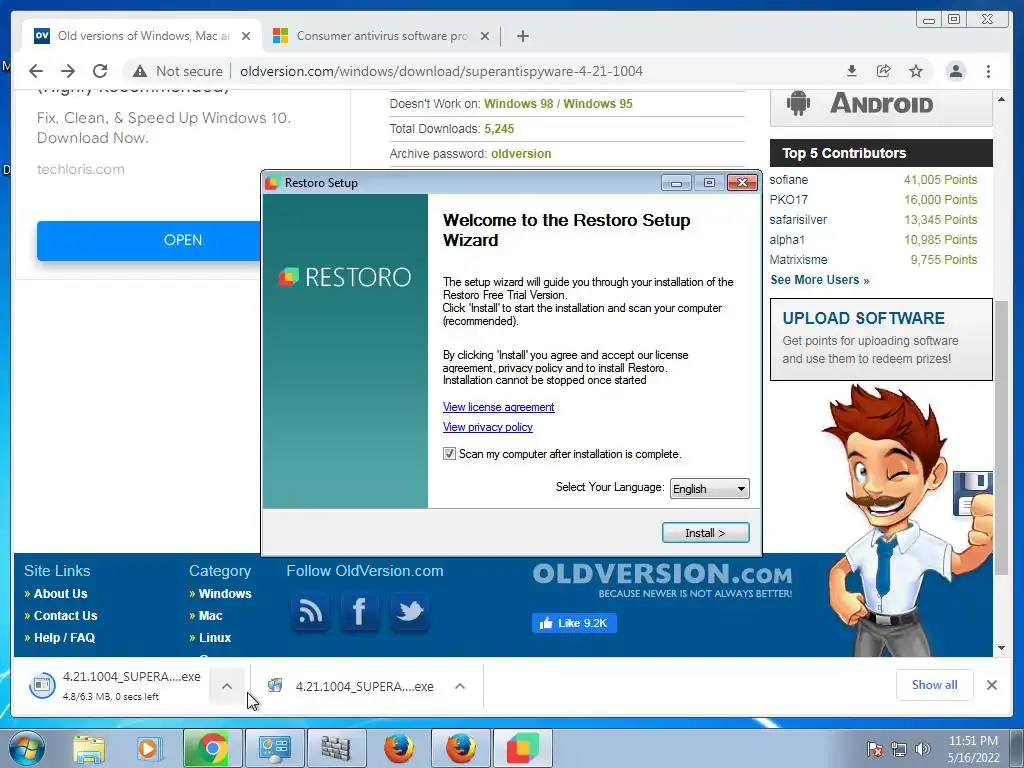
Task: Switch to Old versions of Windows tab
Action: 142,36
